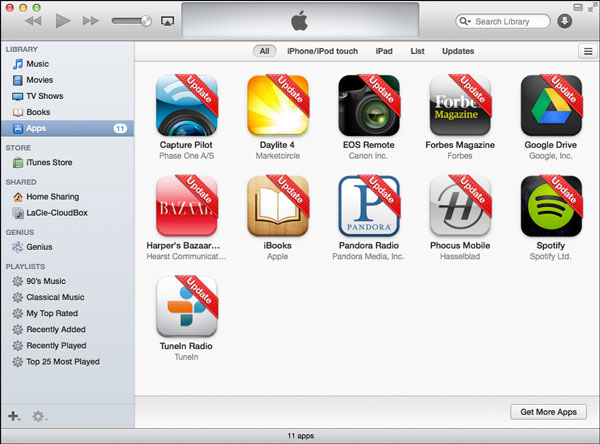
Task: Click the Apple logo status display
Action: coord(300,20)
